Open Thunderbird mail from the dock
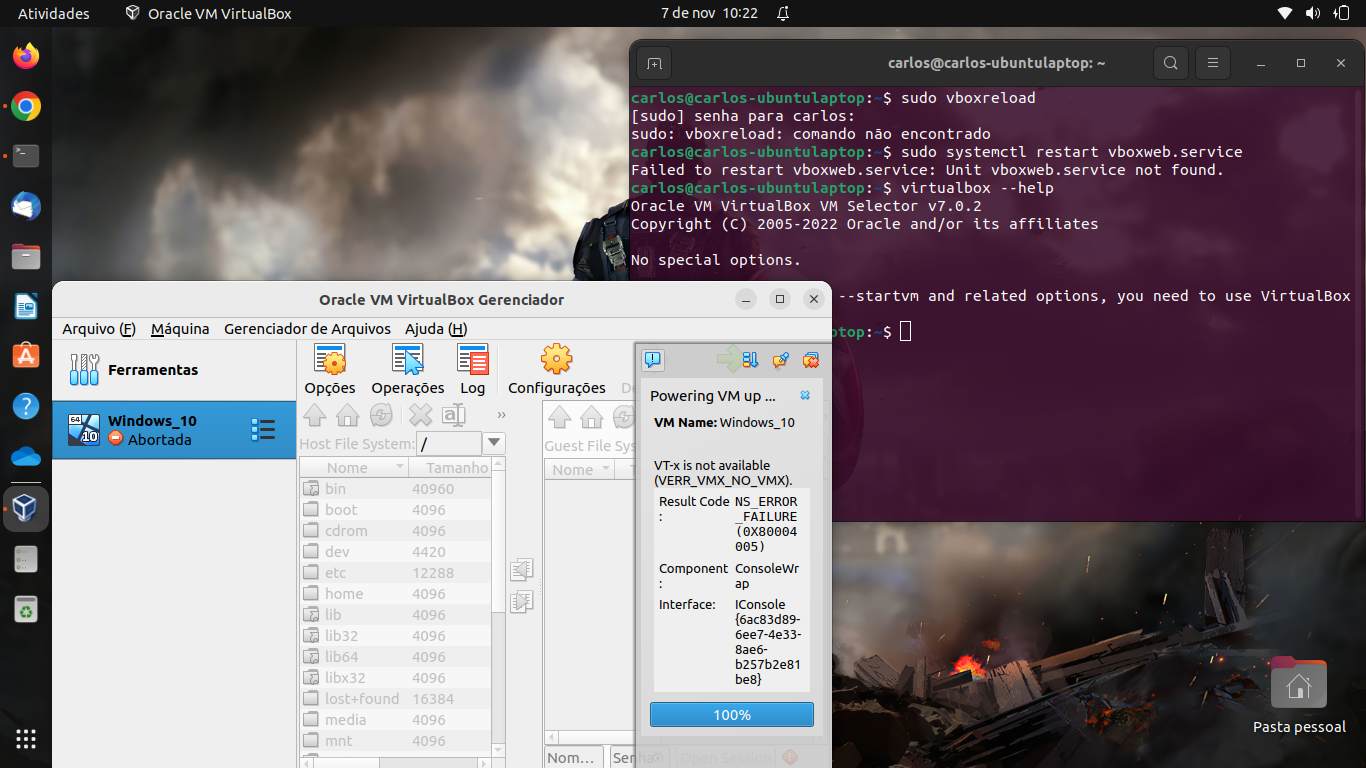 point(26,206)
